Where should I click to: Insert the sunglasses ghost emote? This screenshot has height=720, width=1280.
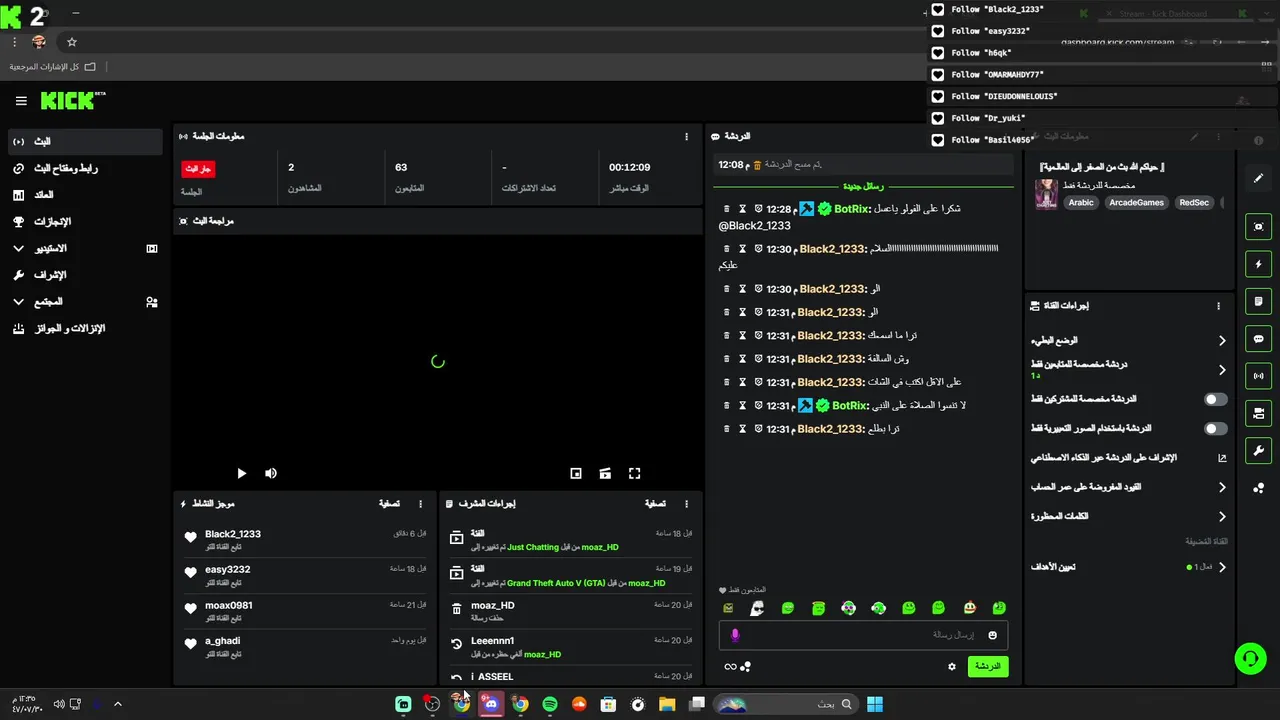click(x=757, y=608)
